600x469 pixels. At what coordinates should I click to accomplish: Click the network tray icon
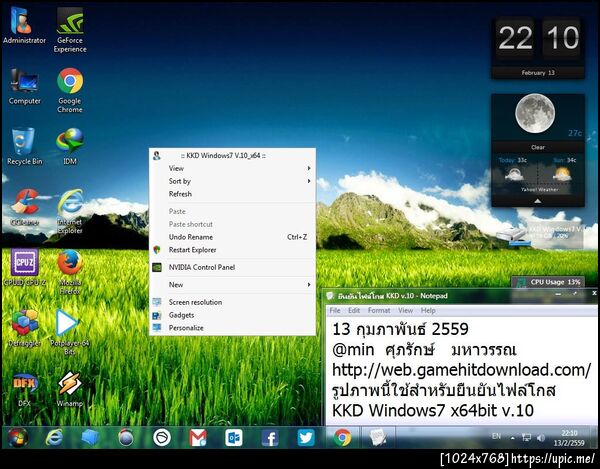coord(527,438)
